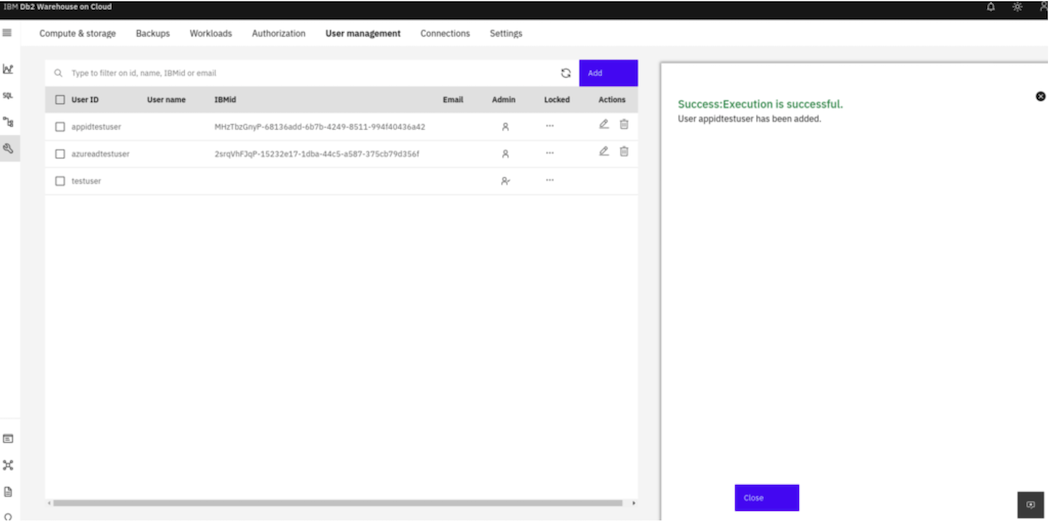The image size is (1050, 521).
Task: Click the IBM Db2 Warehouse on Cloud title
Action: pos(58,7)
